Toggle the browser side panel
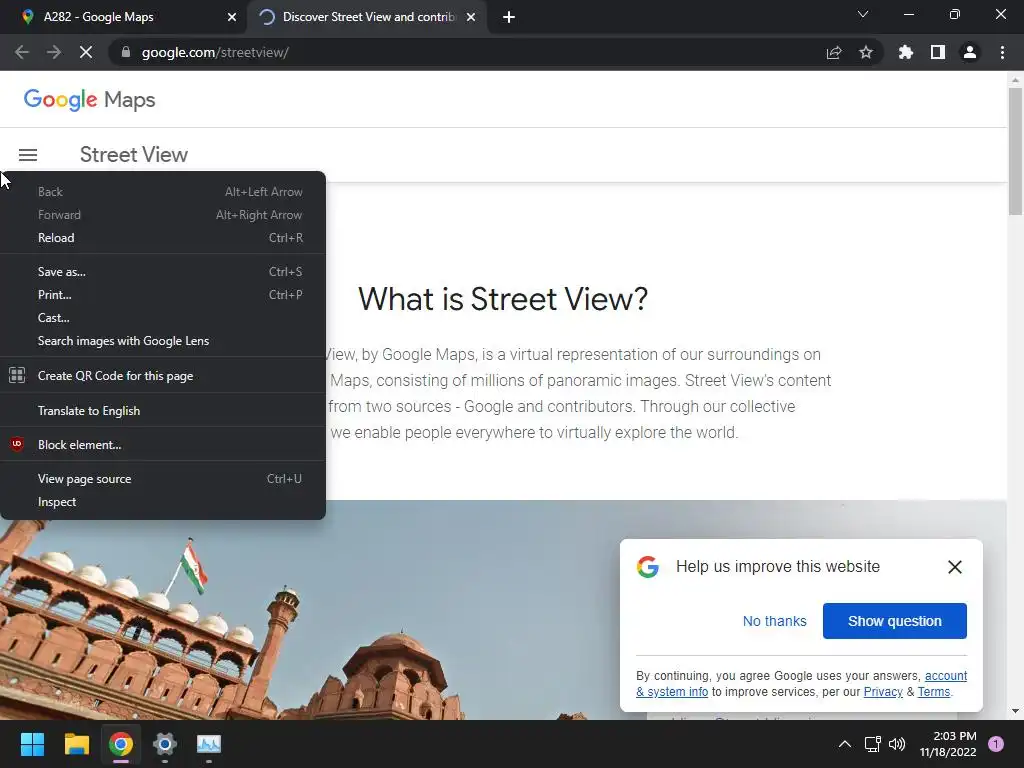1024x768 pixels. pos(938,52)
